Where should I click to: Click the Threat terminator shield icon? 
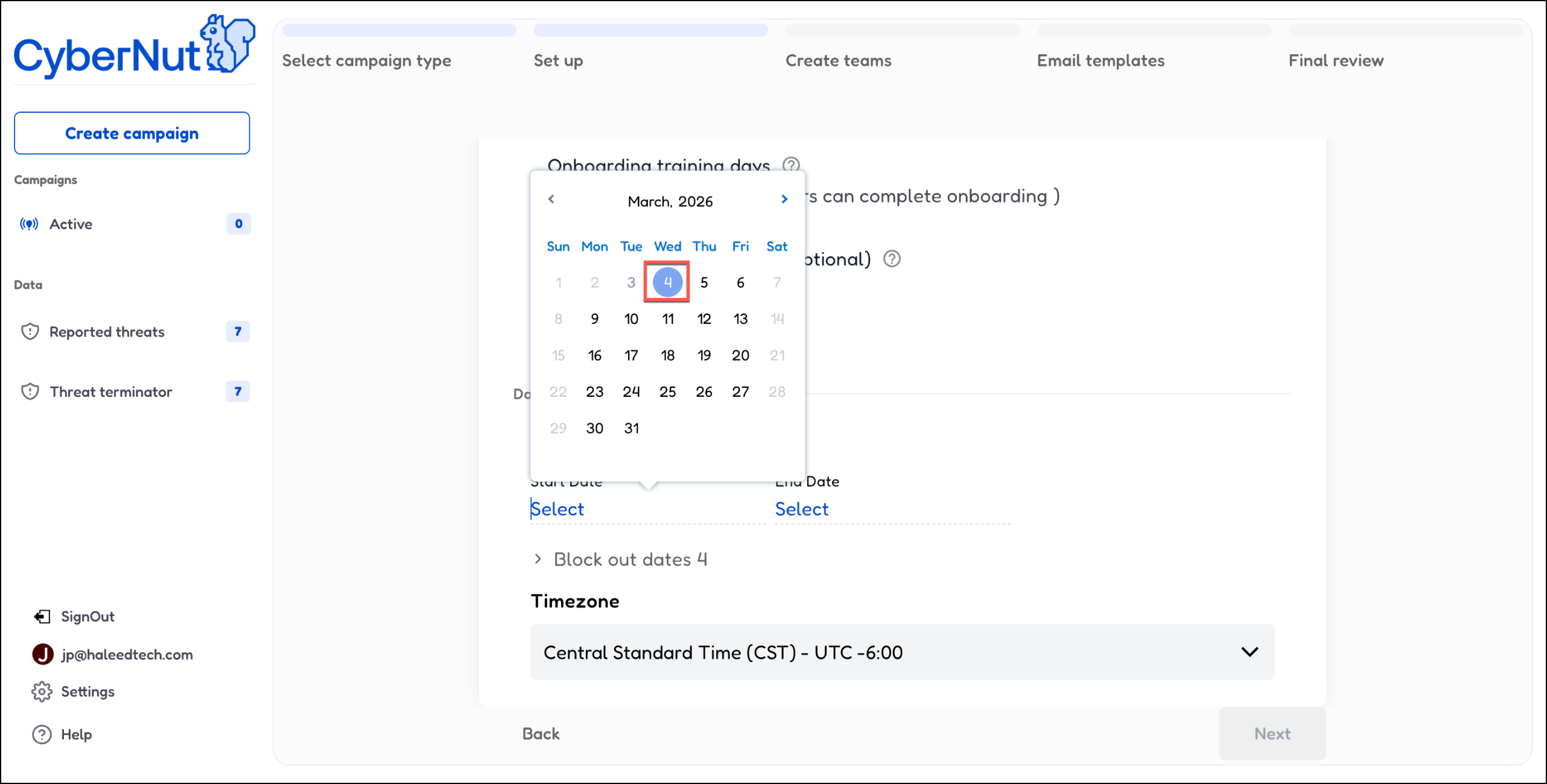[x=30, y=392]
